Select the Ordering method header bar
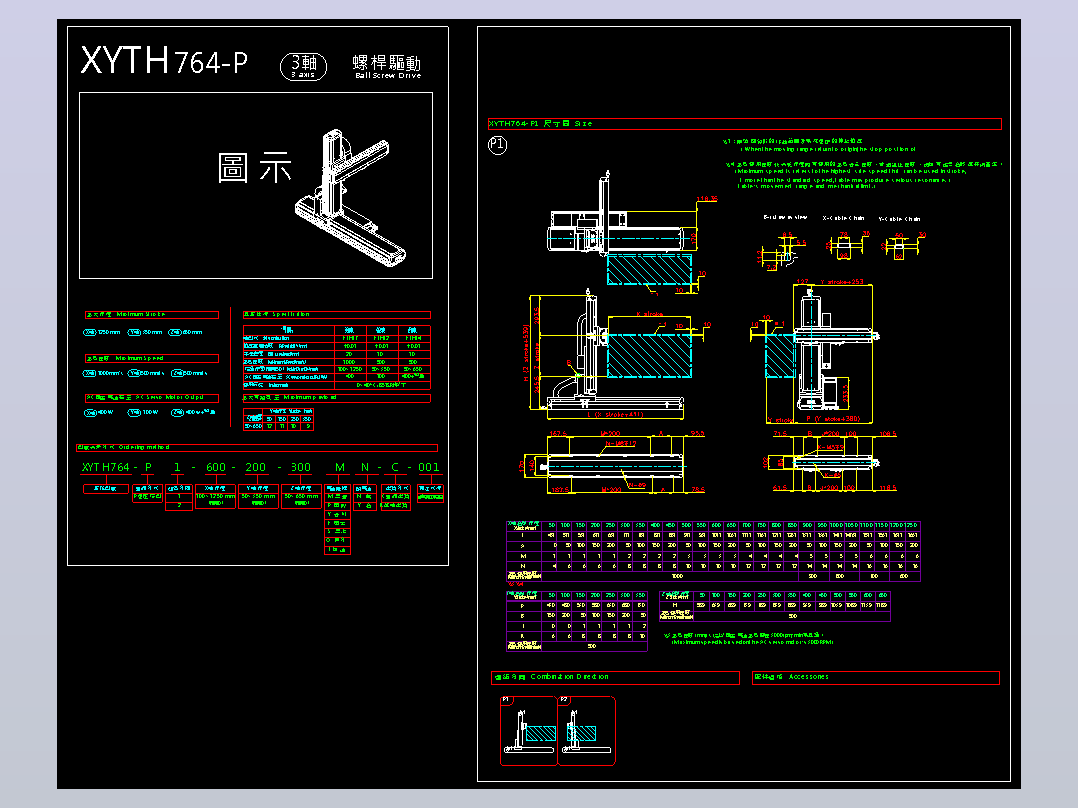Image resolution: width=1078 pixels, height=808 pixels. click(257, 448)
